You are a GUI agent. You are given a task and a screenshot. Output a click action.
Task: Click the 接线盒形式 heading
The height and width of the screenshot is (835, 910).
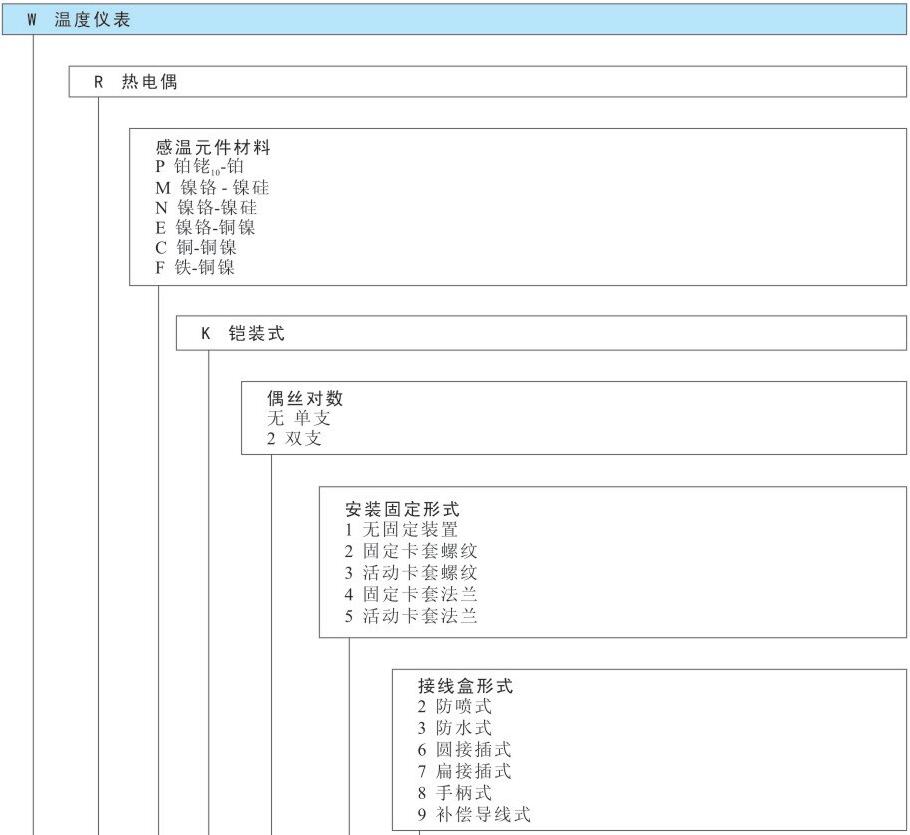point(465,686)
